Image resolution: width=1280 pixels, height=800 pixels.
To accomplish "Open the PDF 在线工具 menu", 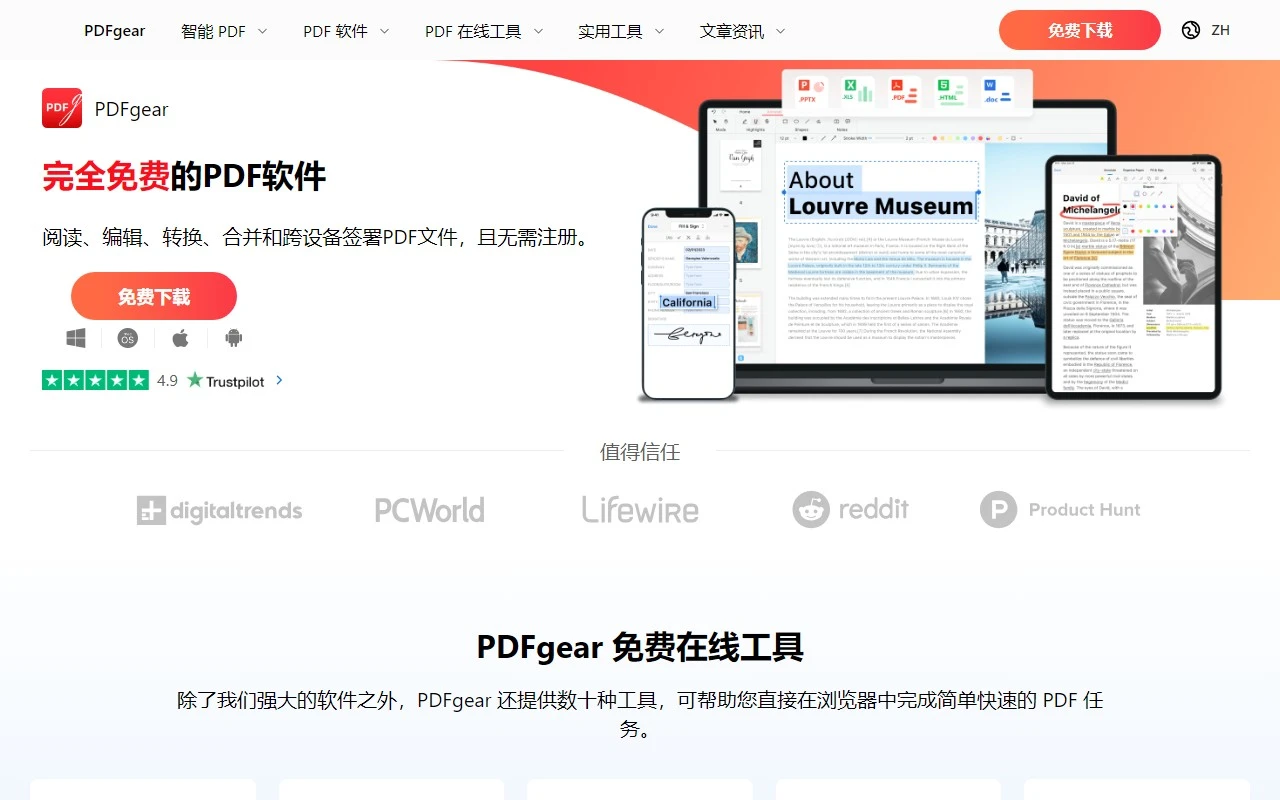I will [473, 31].
